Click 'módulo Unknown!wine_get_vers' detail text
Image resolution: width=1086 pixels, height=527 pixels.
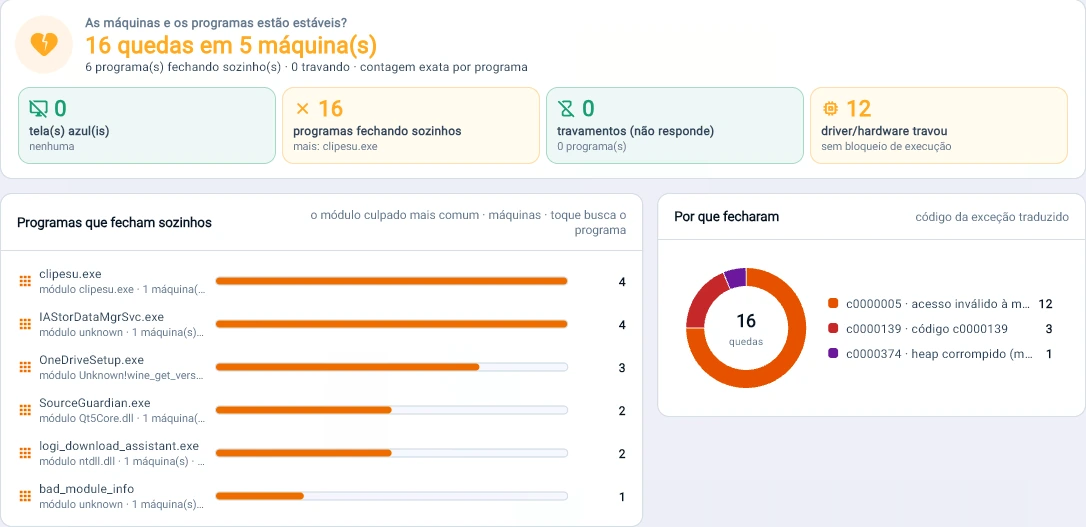pyautogui.click(x=122, y=375)
